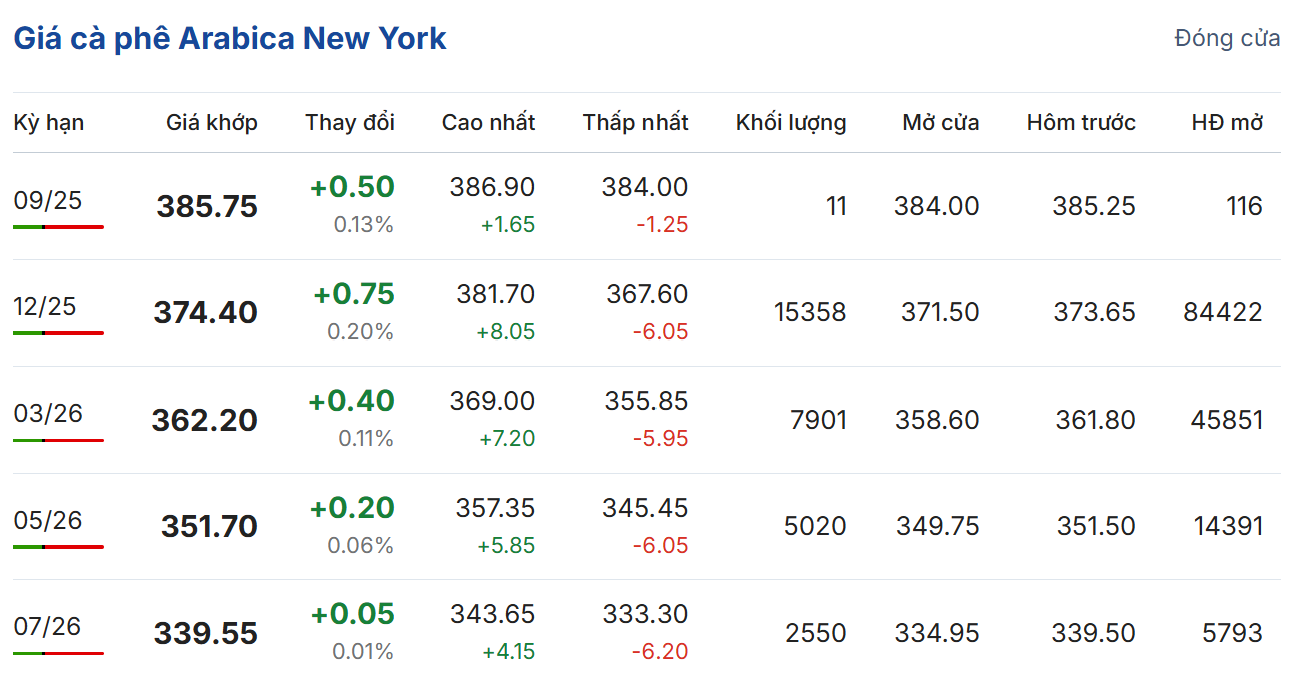Click the Đóng cửa market status label

pos(1226,39)
